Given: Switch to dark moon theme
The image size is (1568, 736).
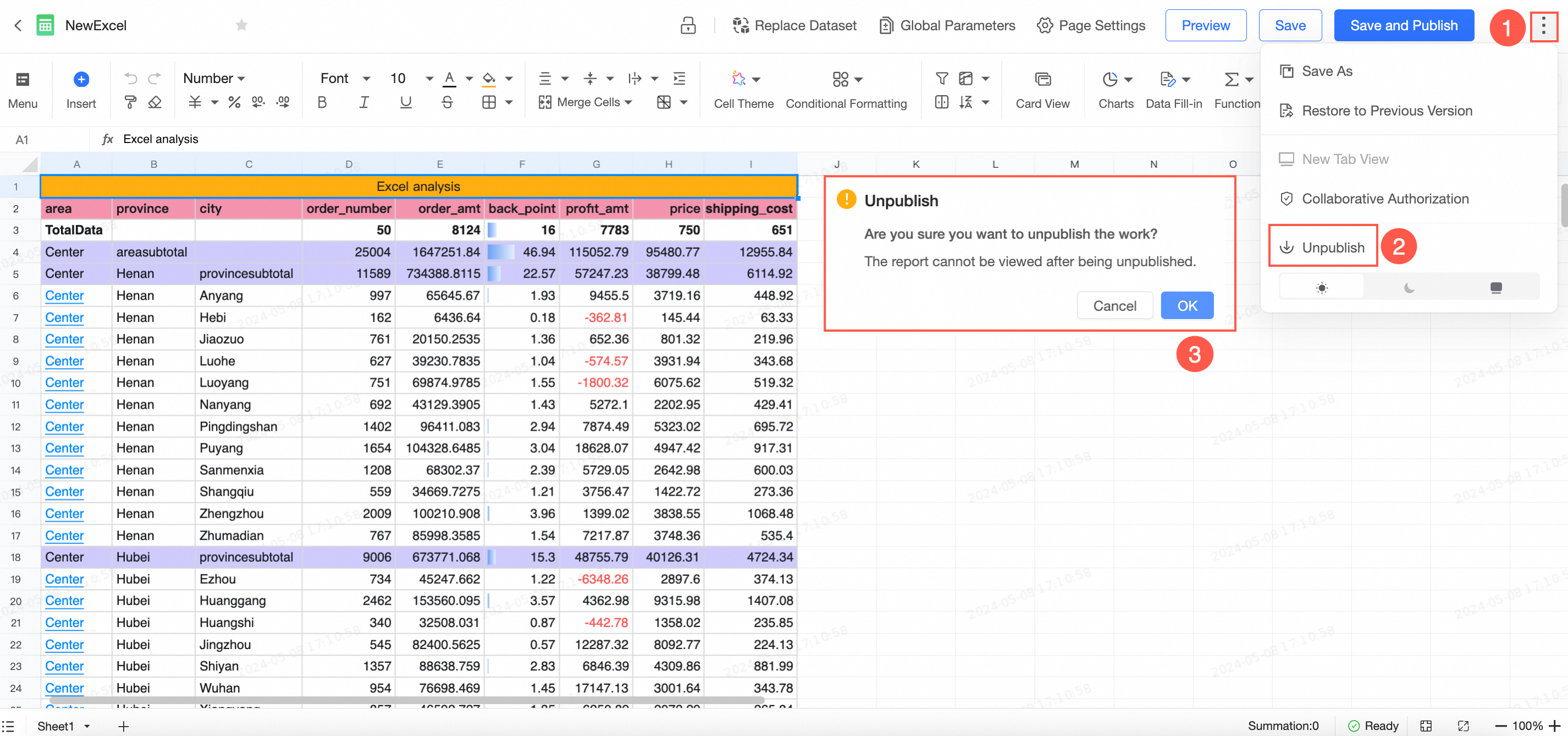Looking at the screenshot, I should 1409,287.
